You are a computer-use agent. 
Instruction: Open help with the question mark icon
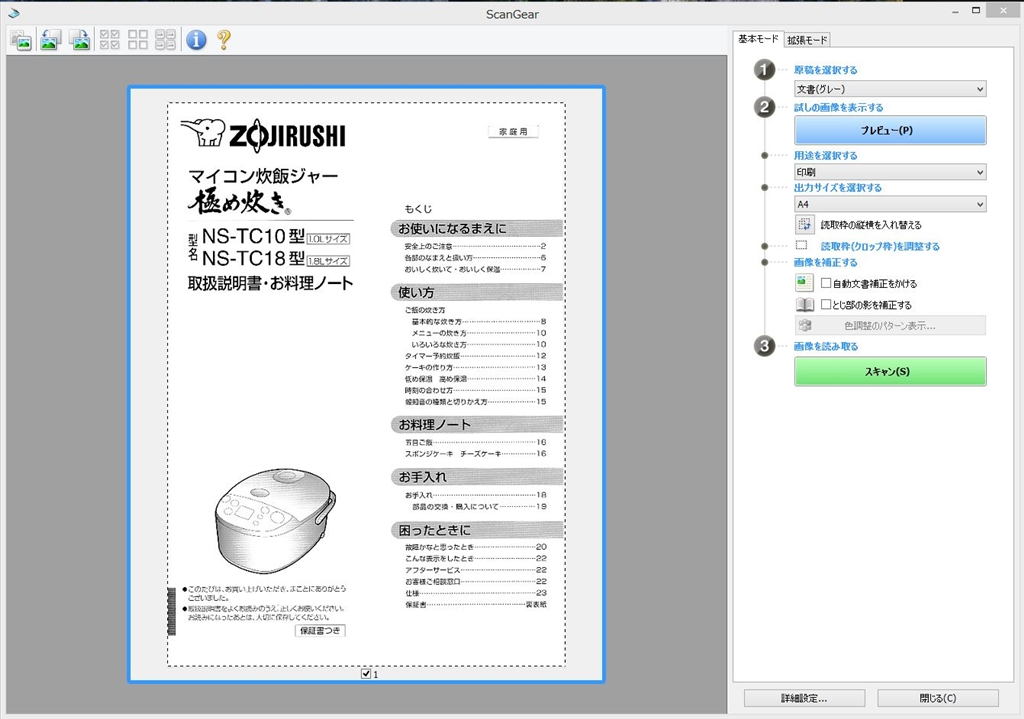tap(223, 40)
